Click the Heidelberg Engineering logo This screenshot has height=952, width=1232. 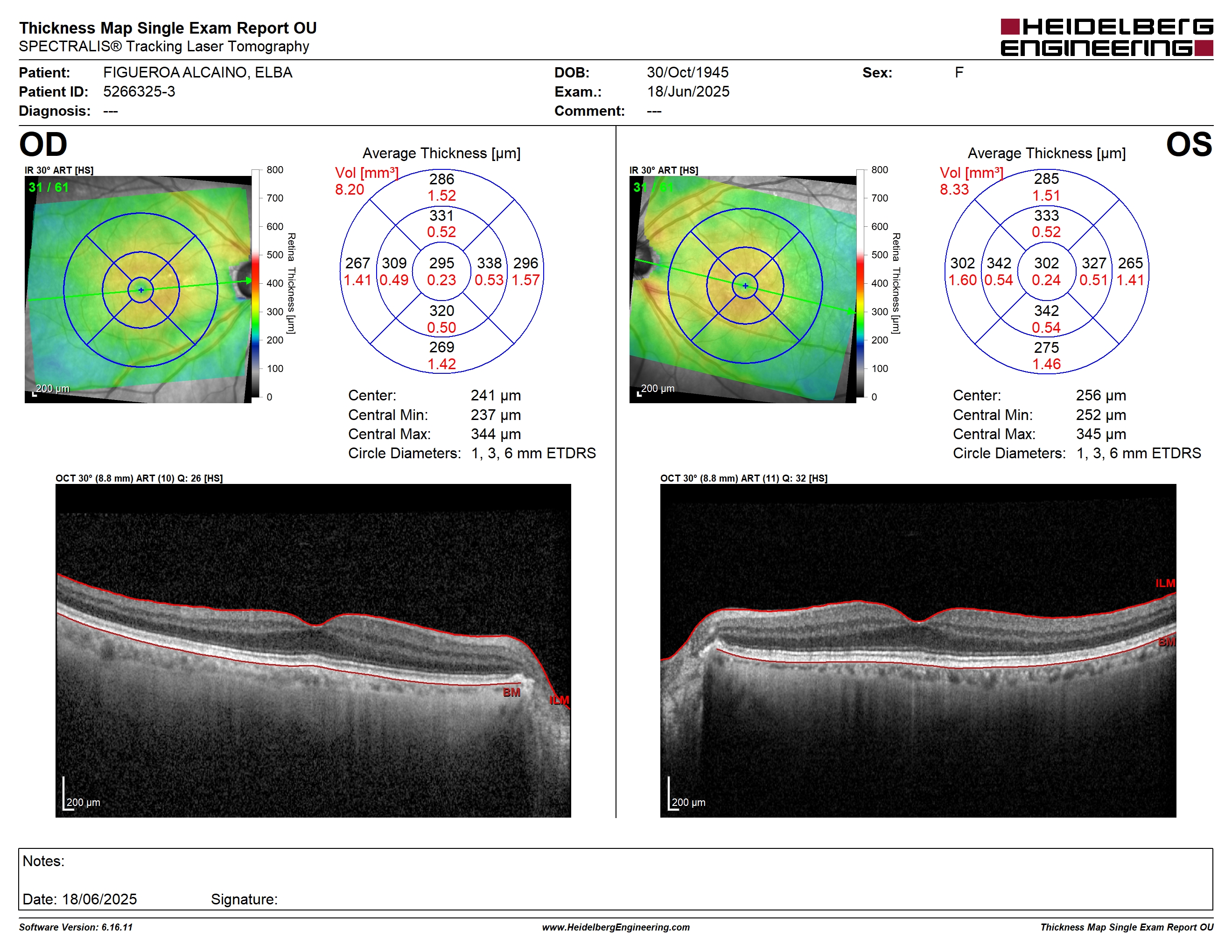coord(1106,37)
